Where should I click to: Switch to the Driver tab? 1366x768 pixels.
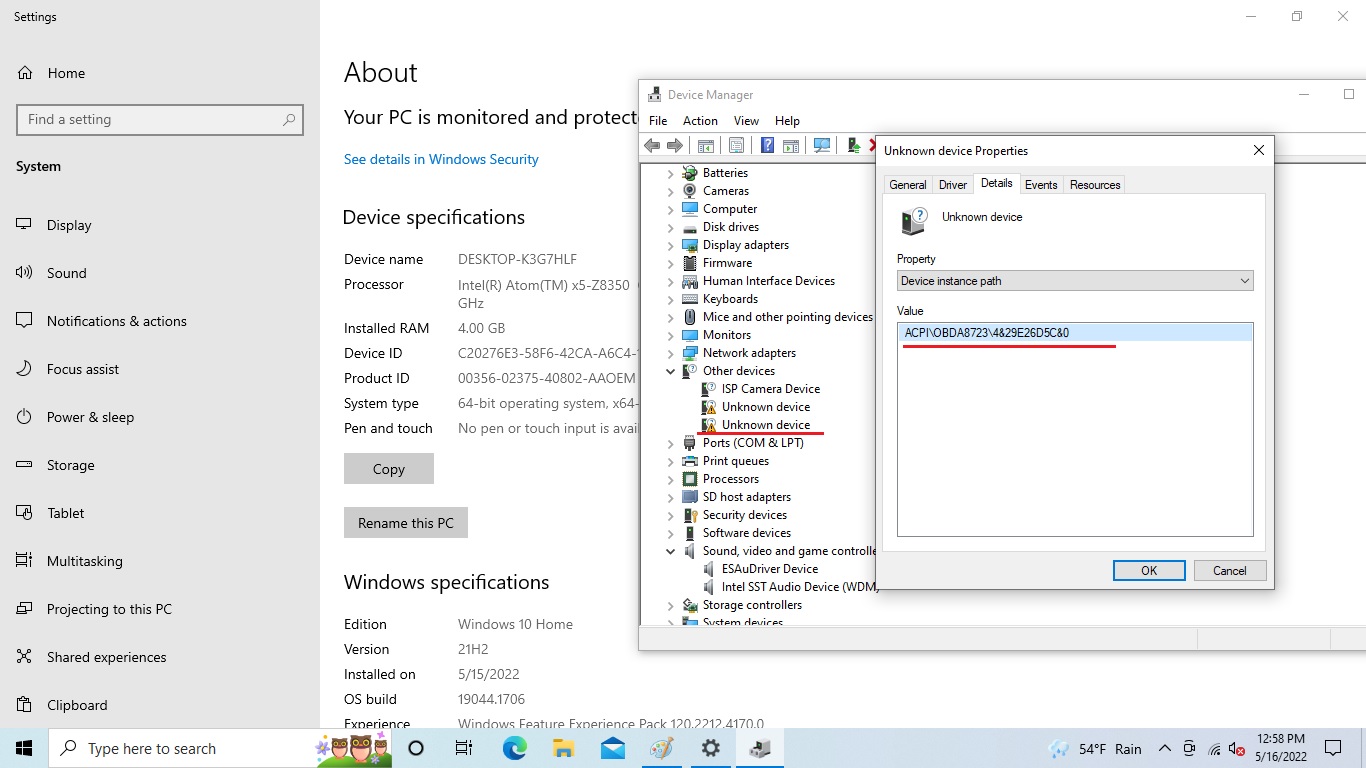click(953, 185)
